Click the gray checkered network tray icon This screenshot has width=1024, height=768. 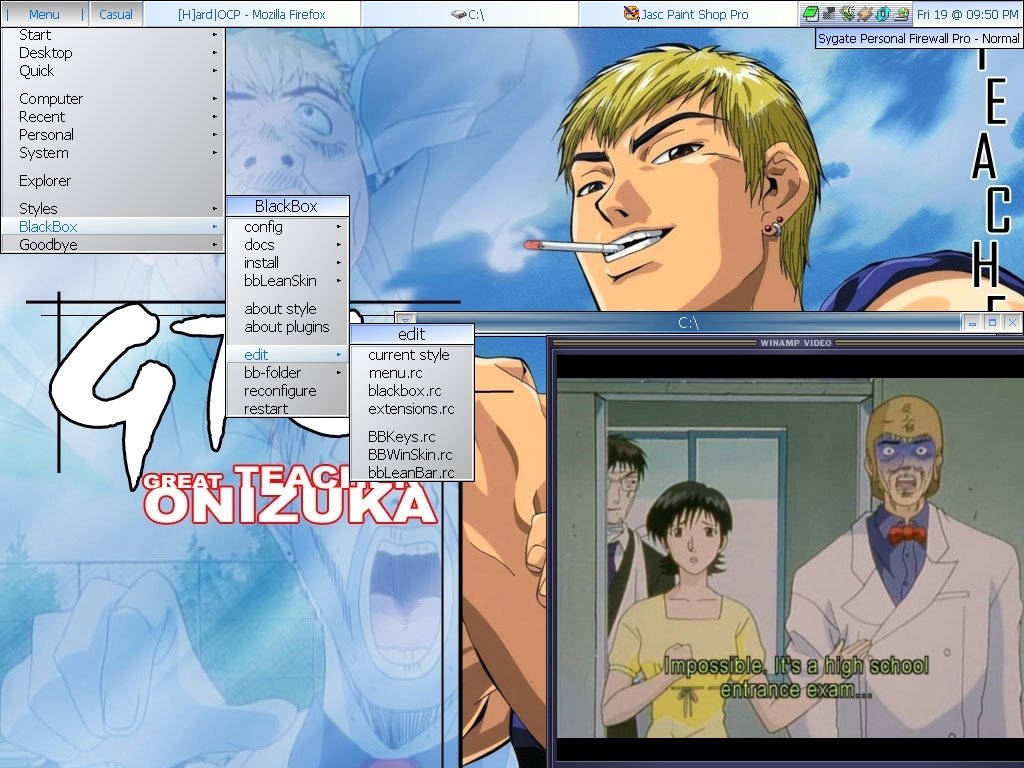click(x=829, y=14)
